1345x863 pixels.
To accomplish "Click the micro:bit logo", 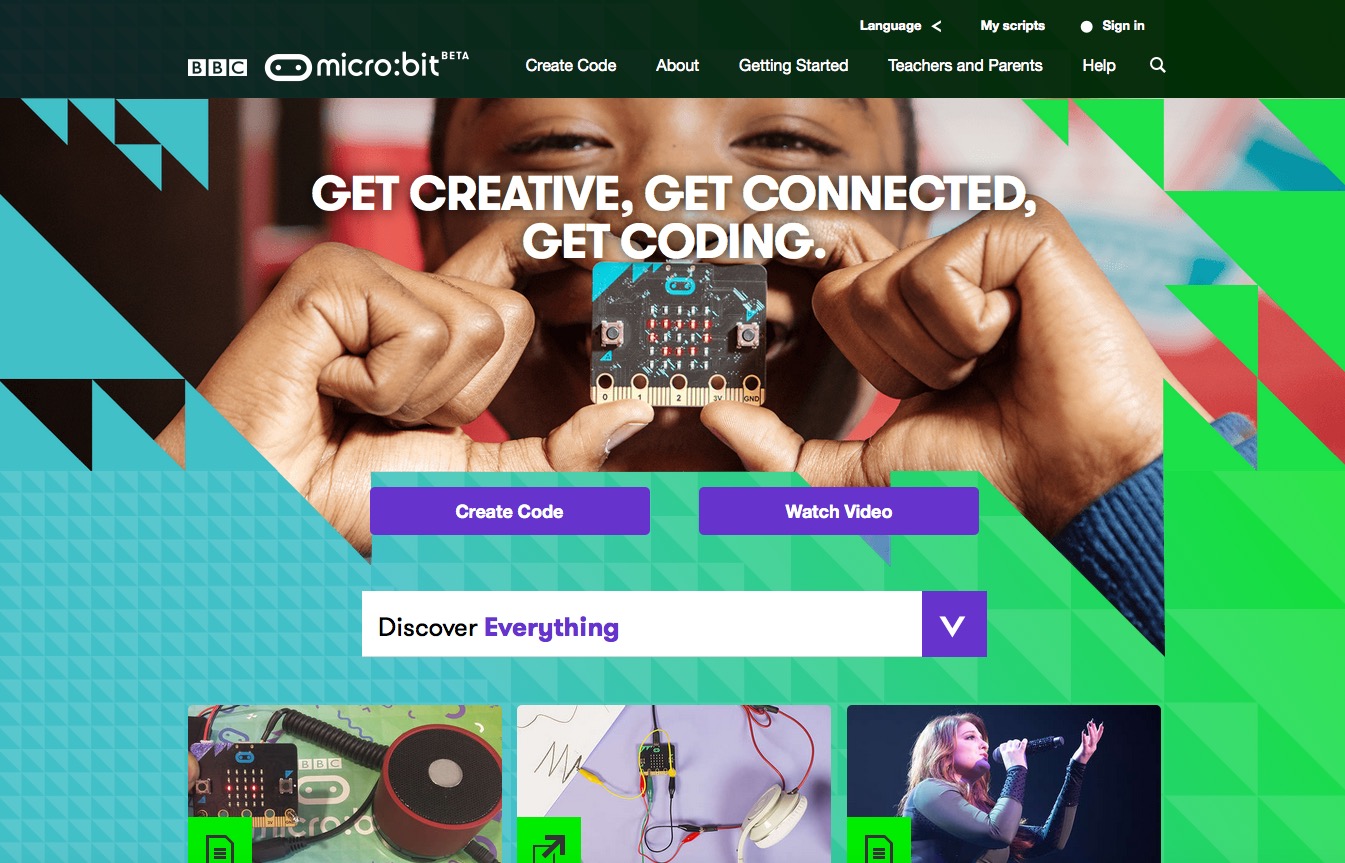I will pos(366,65).
